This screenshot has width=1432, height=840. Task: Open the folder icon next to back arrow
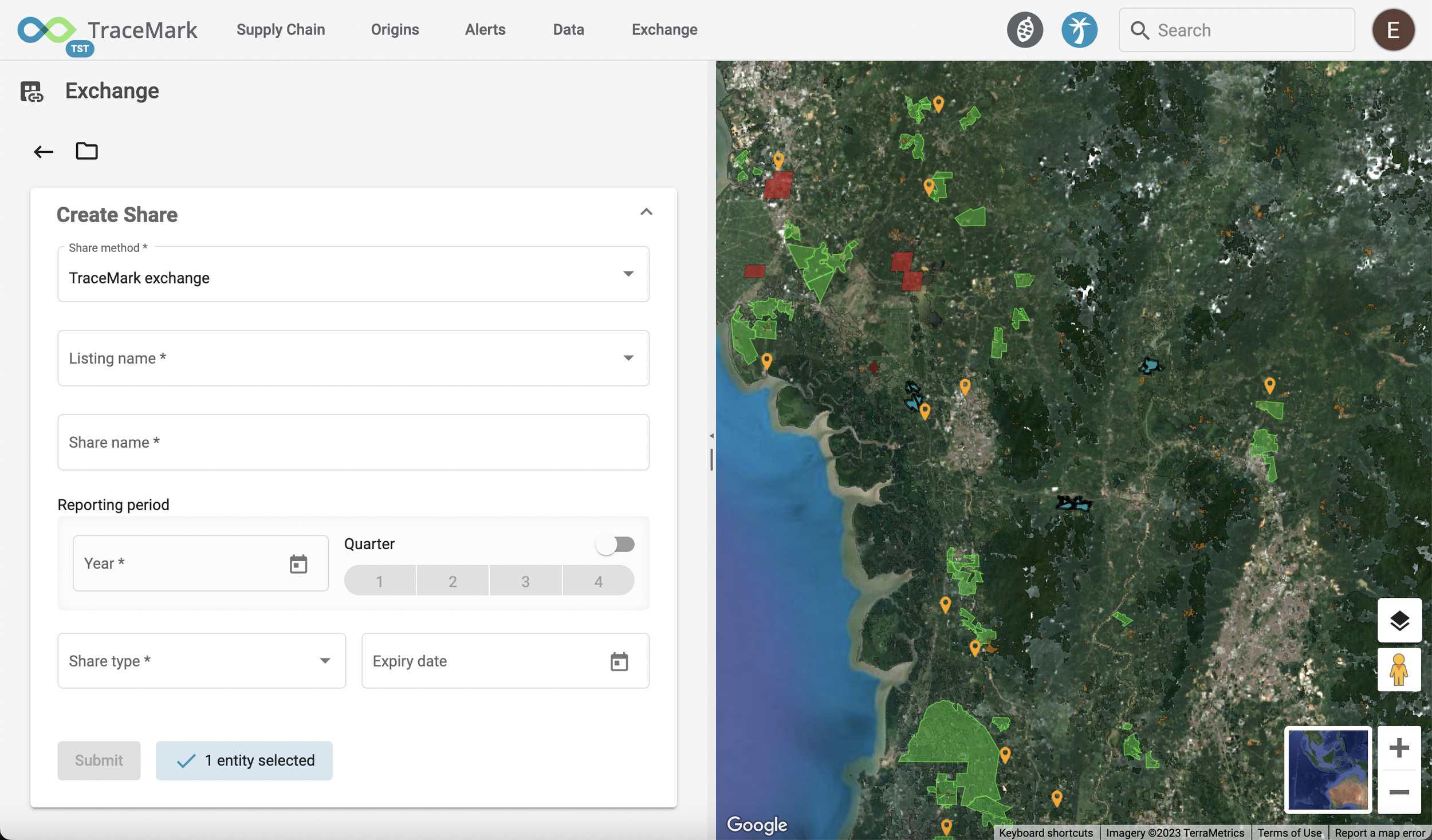[x=86, y=151]
